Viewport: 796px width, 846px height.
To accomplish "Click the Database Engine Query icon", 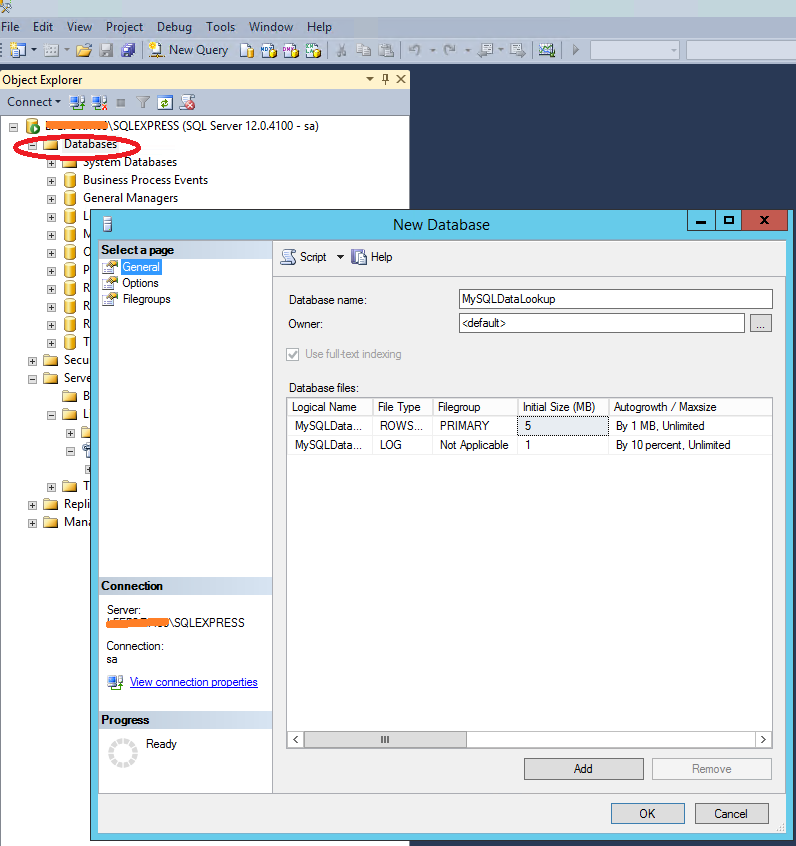I will (246, 50).
